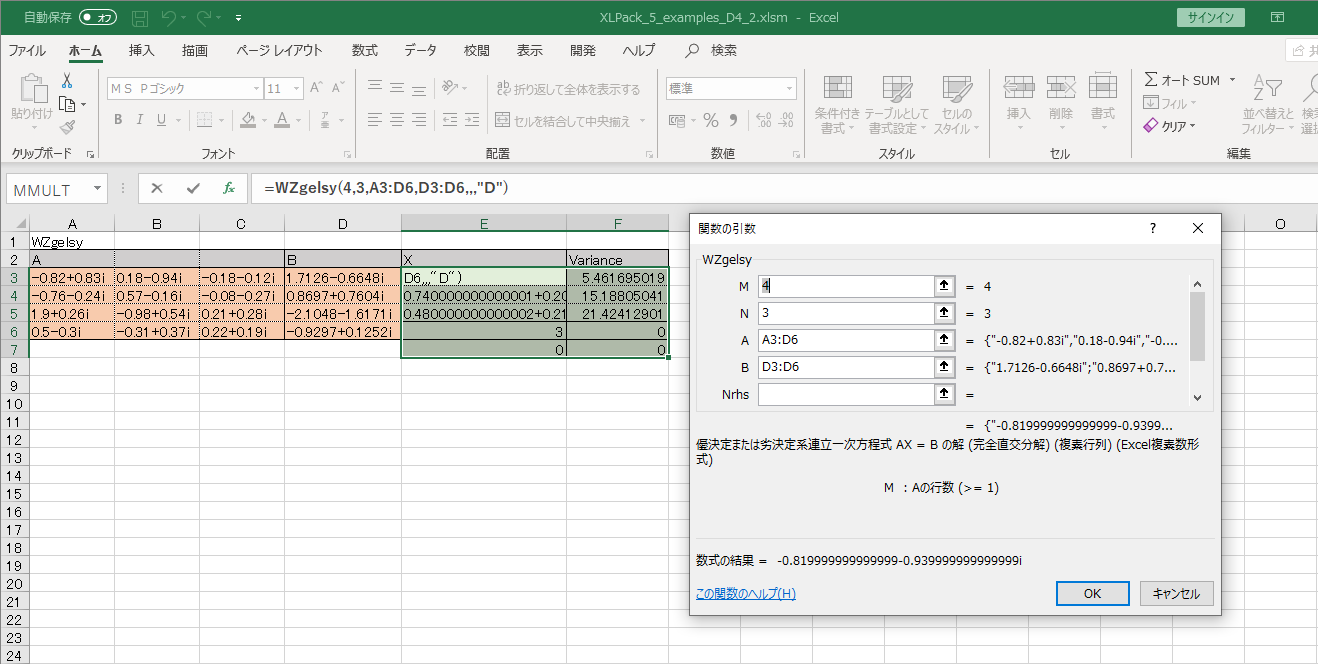Click the collapse range icon for field A
Screen dimensions: 1318x664
tap(942, 340)
